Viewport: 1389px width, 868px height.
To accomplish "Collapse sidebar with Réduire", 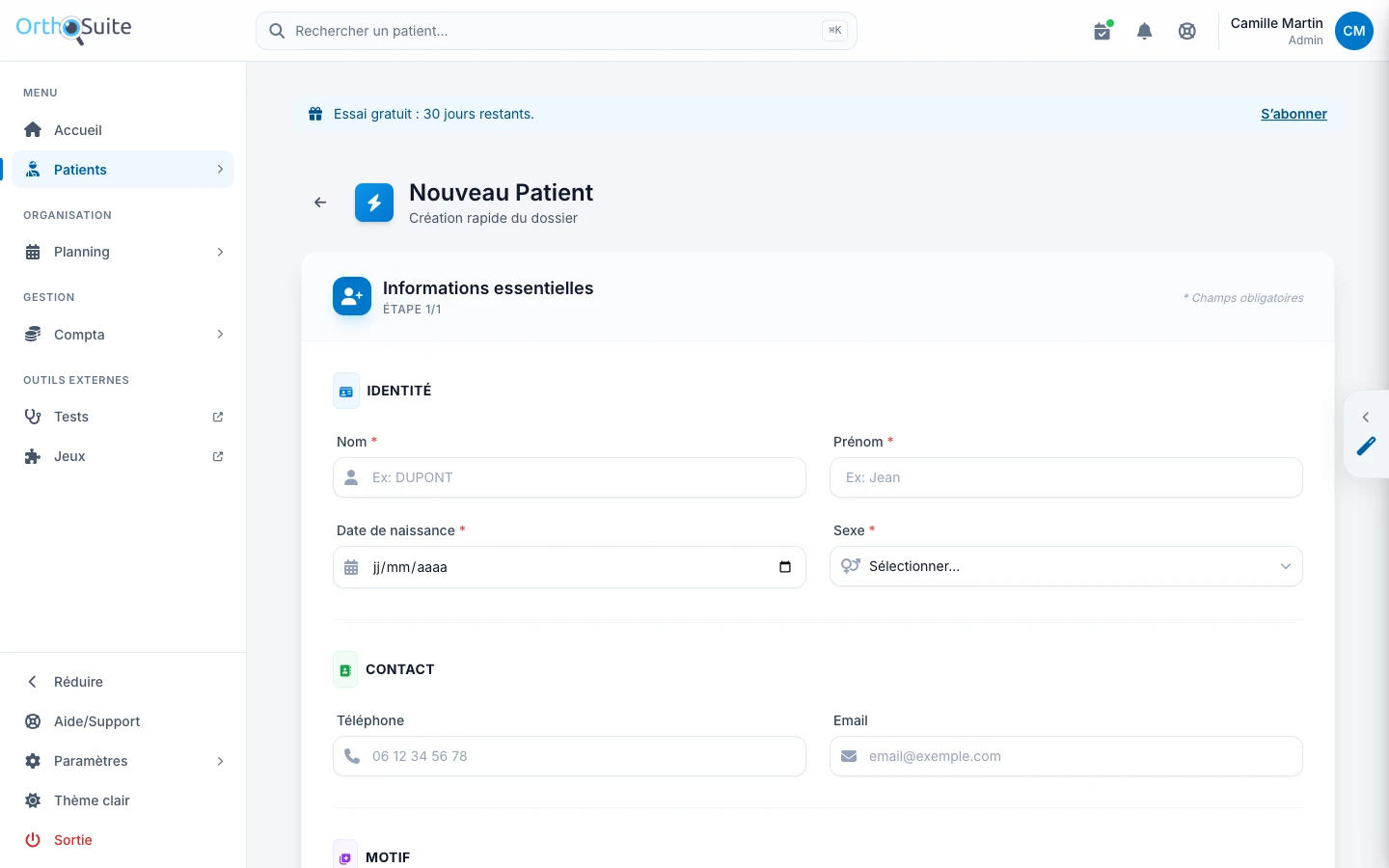I will [x=123, y=682].
